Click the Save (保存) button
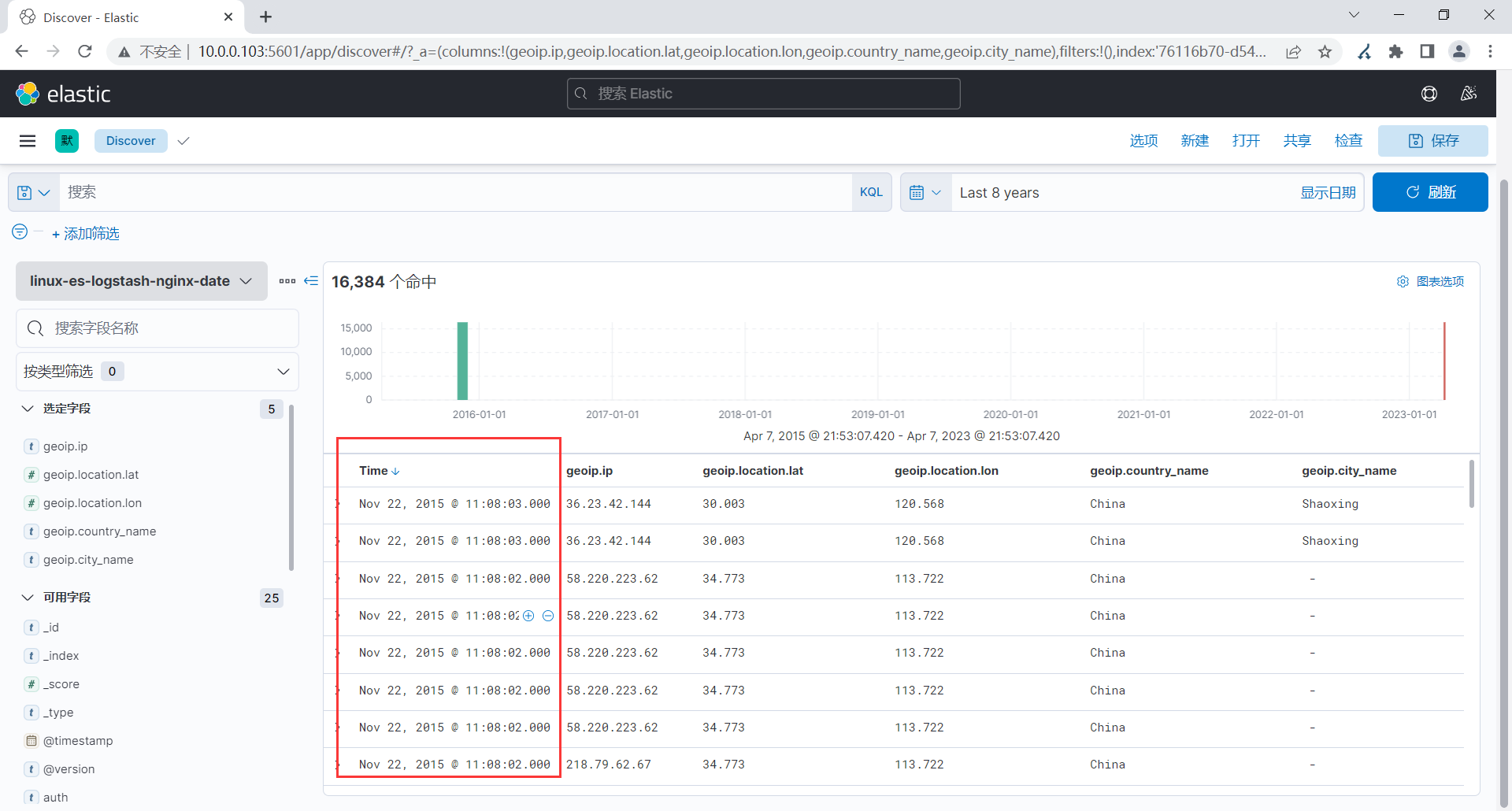1512x811 pixels. (x=1433, y=141)
